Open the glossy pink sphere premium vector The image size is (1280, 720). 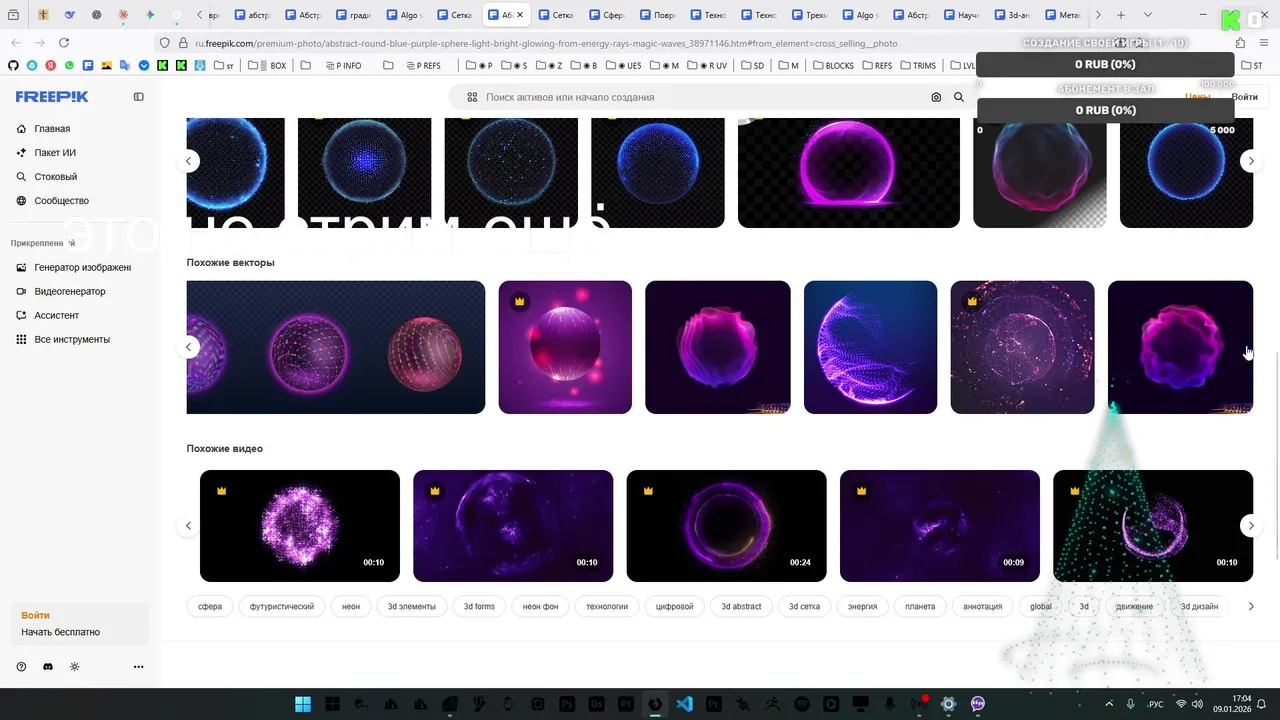pyautogui.click(x=565, y=347)
